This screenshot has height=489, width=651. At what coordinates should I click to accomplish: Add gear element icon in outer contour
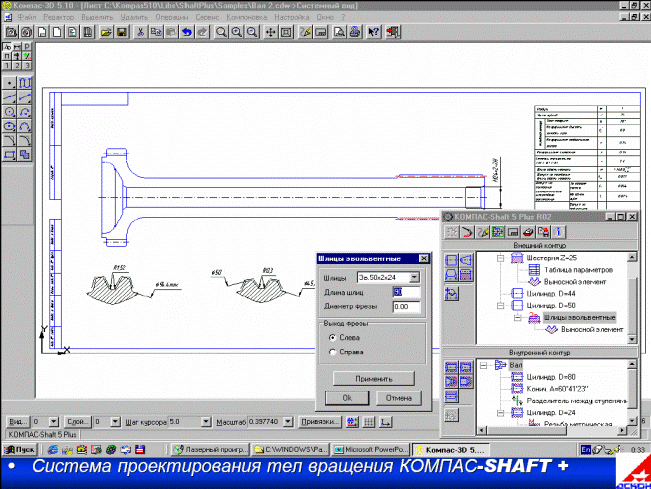click(466, 274)
